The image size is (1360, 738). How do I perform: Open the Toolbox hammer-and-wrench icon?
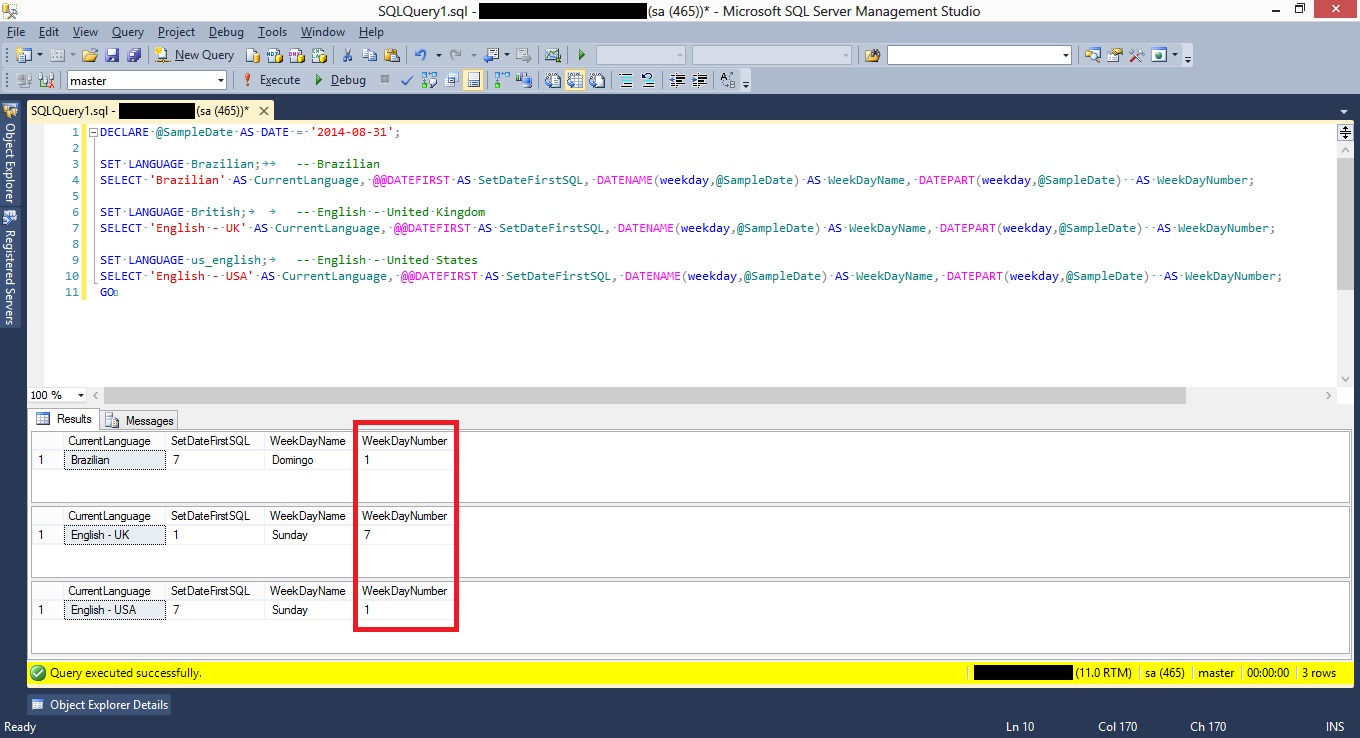pyautogui.click(x=1136, y=55)
